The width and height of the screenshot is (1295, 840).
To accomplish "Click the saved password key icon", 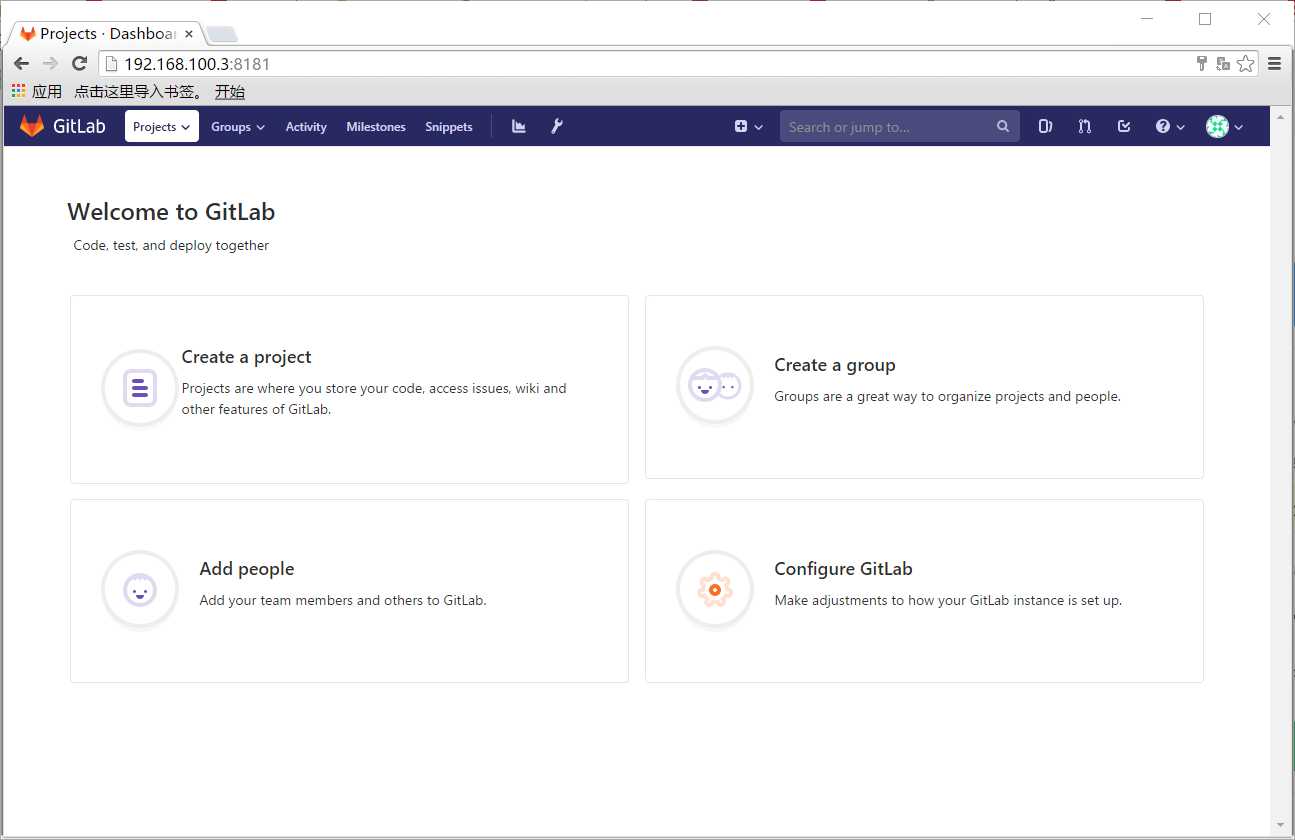I will coord(1202,64).
